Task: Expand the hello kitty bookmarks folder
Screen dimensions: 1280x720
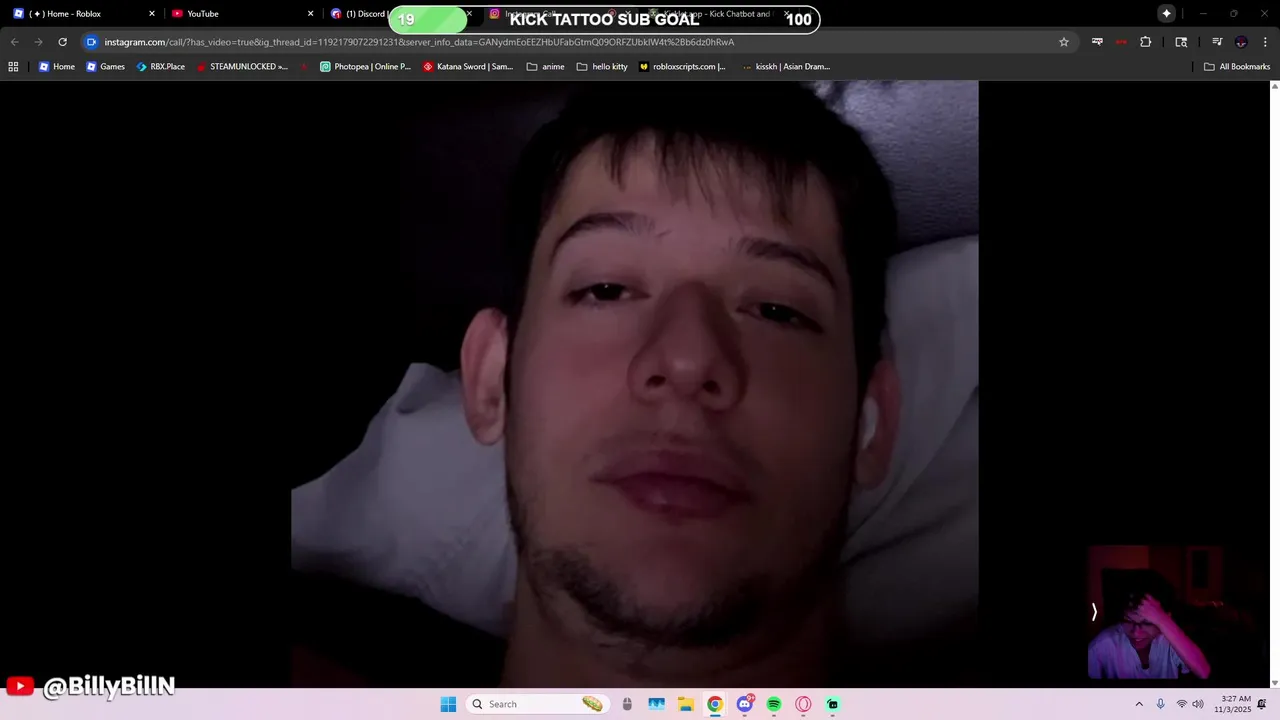Action: click(x=602, y=67)
